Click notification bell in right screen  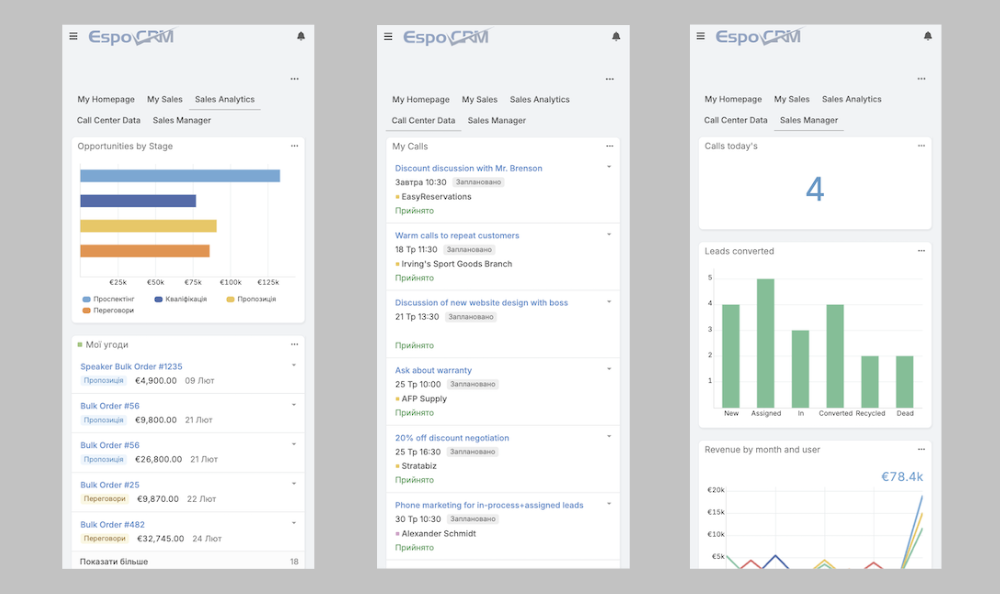pos(928,36)
